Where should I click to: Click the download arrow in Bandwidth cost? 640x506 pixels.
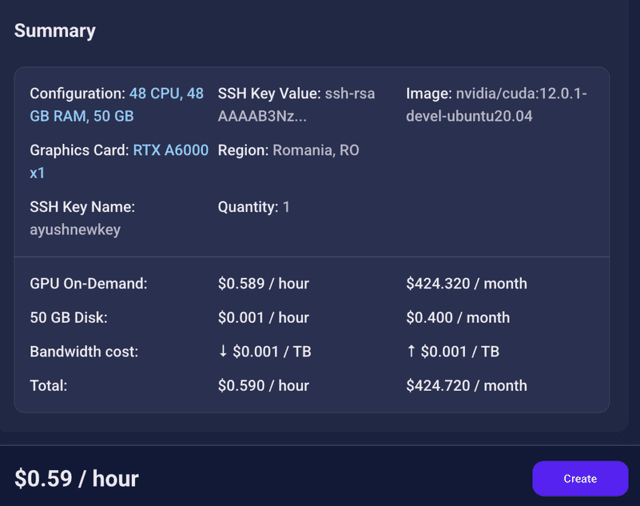click(x=223, y=351)
